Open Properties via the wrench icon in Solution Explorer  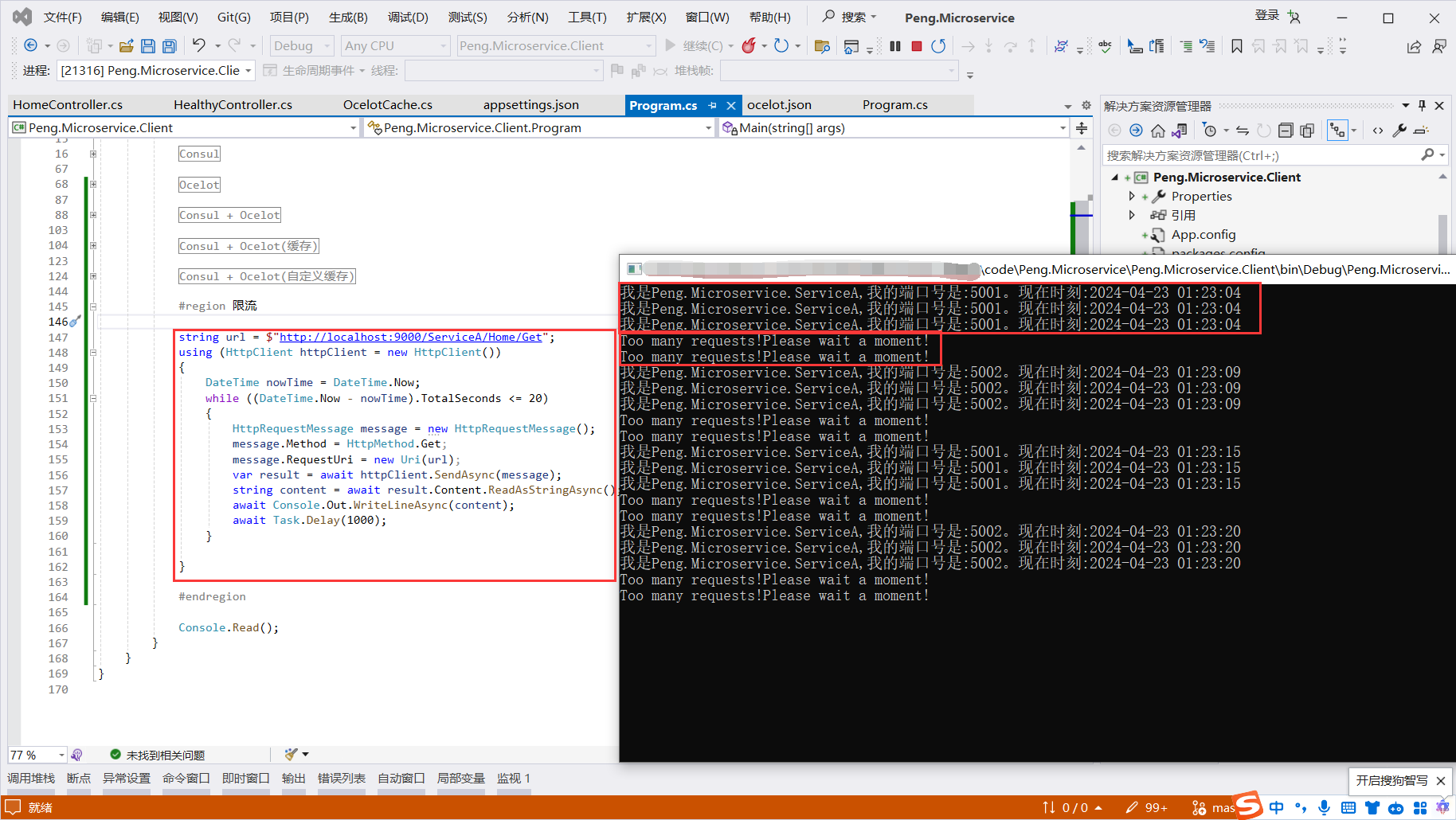pos(1399,131)
